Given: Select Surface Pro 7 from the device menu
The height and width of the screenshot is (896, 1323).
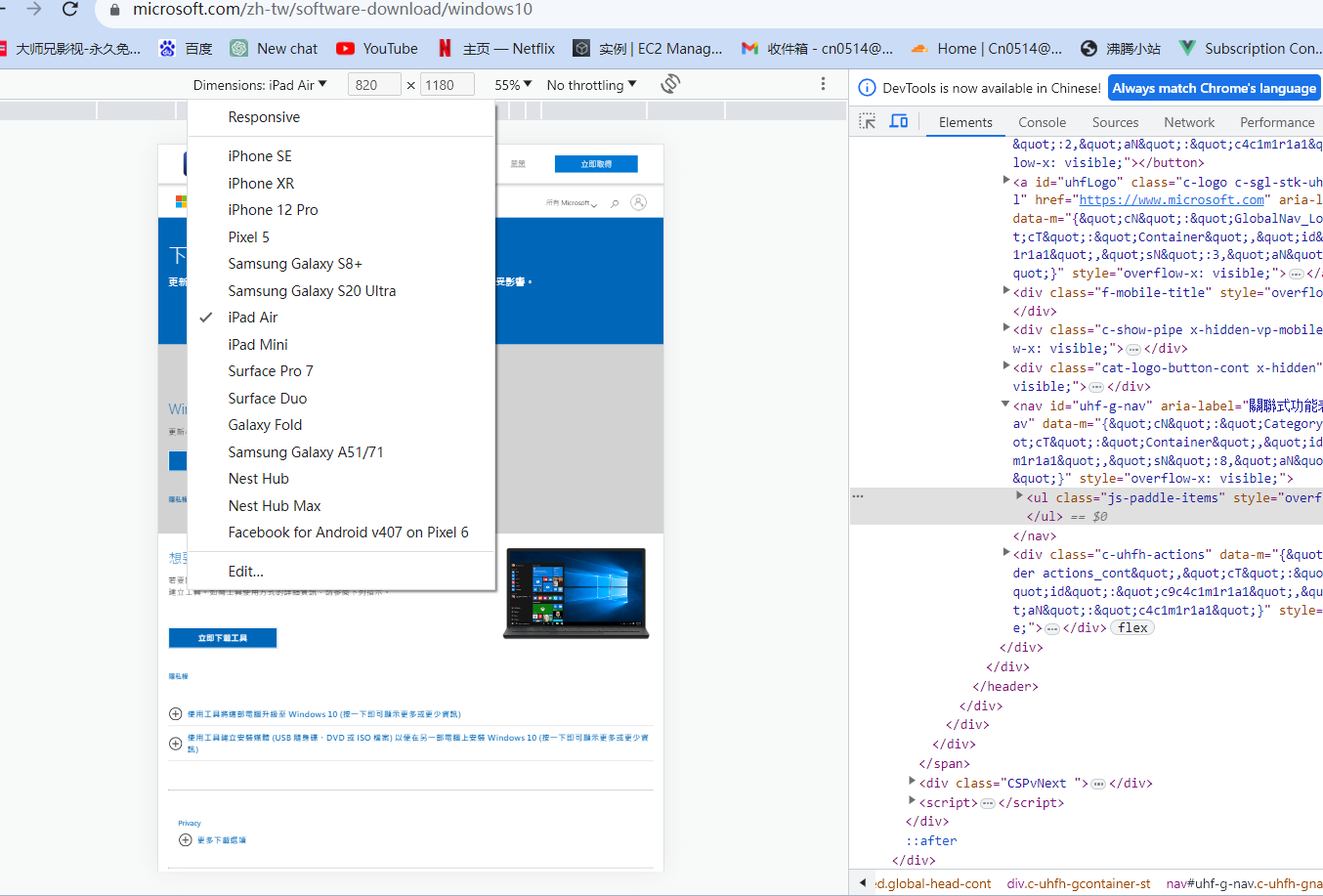Looking at the screenshot, I should (341, 371).
